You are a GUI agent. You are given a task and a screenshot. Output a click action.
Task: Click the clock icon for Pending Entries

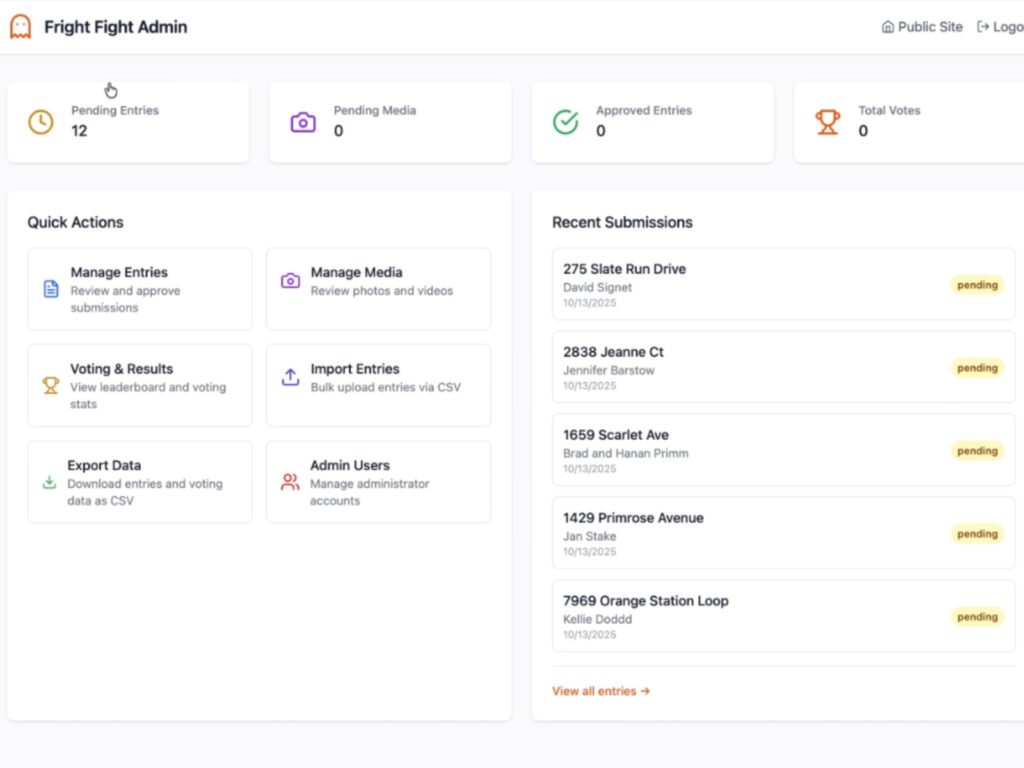40,122
